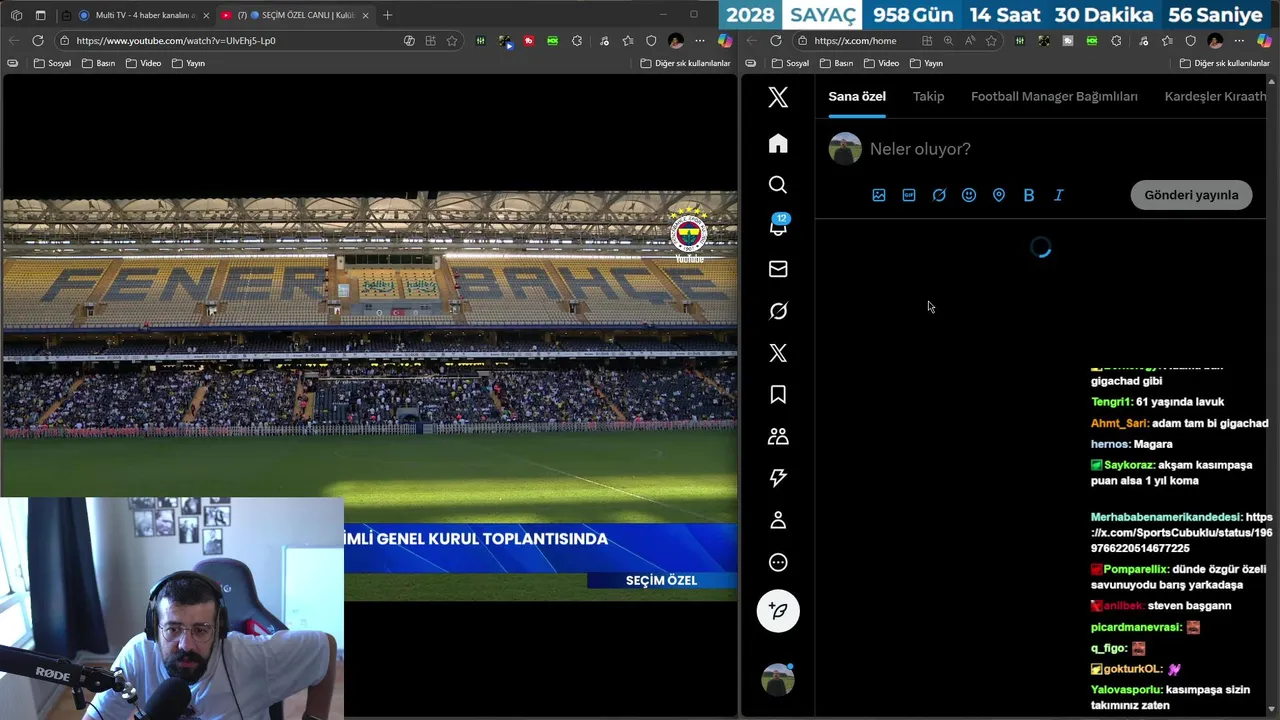Close the SEÇİM ÖZEL CANLI tab

coord(365,15)
